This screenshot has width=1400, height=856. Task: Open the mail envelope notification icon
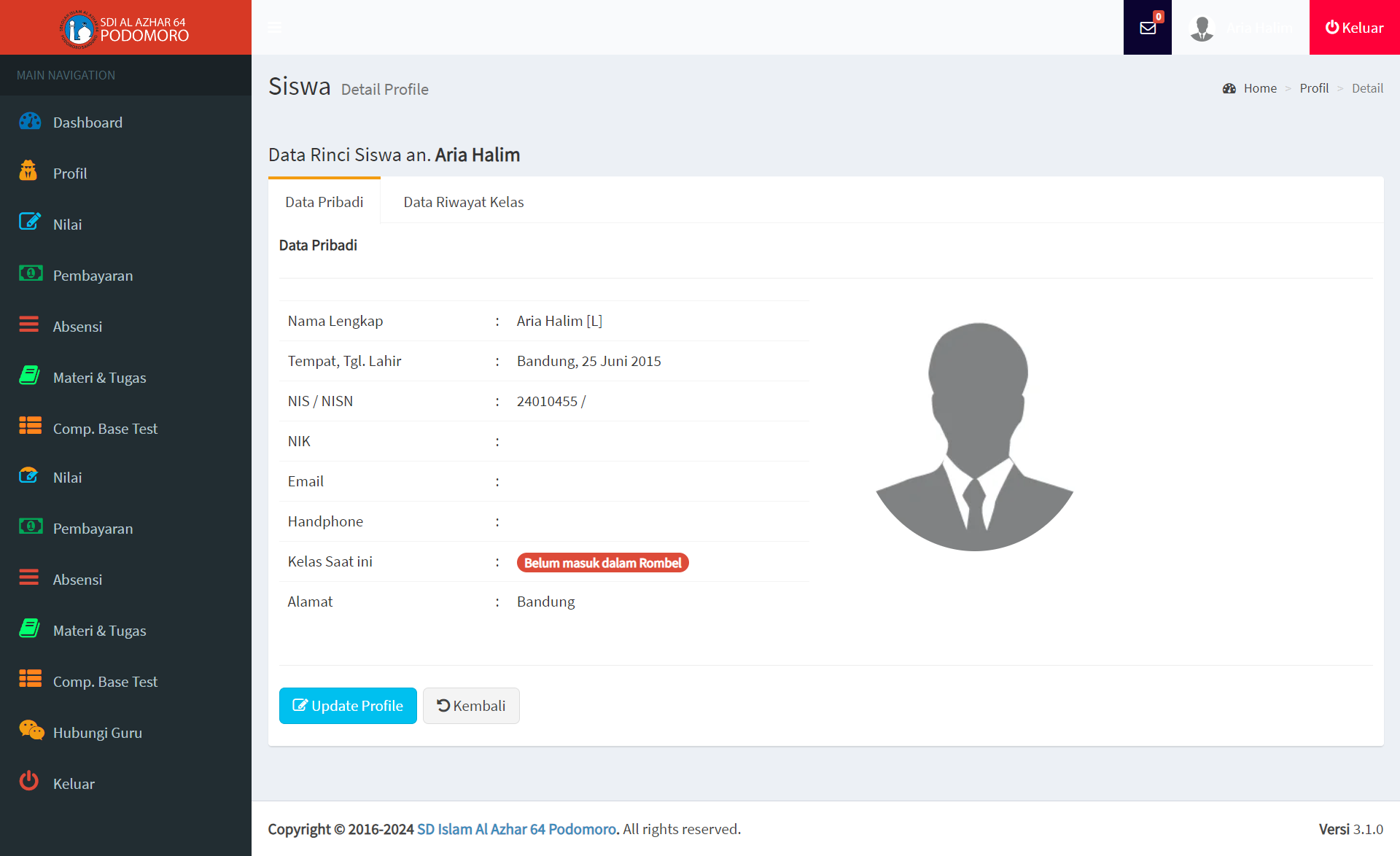point(1147,28)
